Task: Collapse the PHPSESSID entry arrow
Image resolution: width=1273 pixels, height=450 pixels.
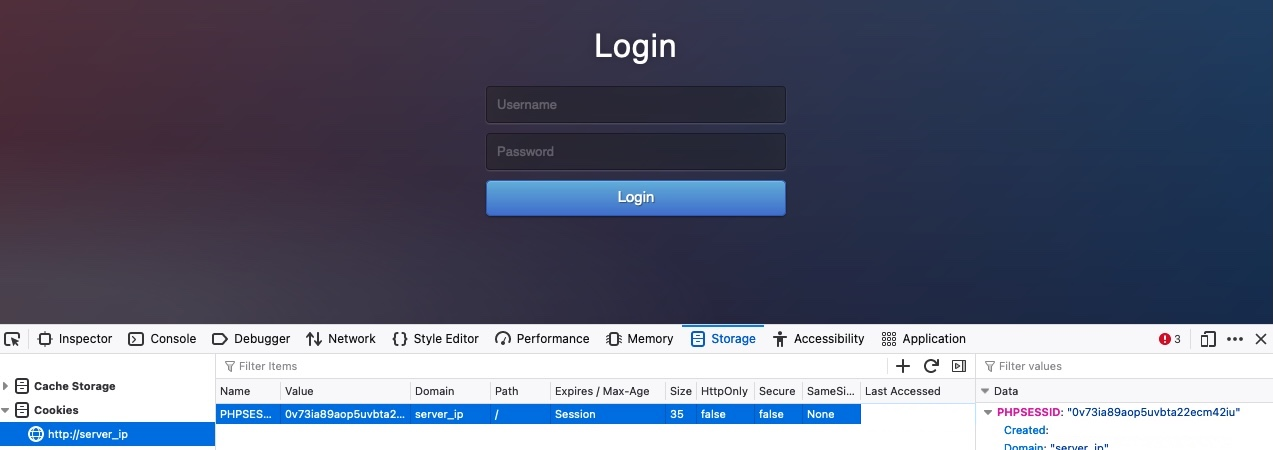Action: tap(989, 412)
